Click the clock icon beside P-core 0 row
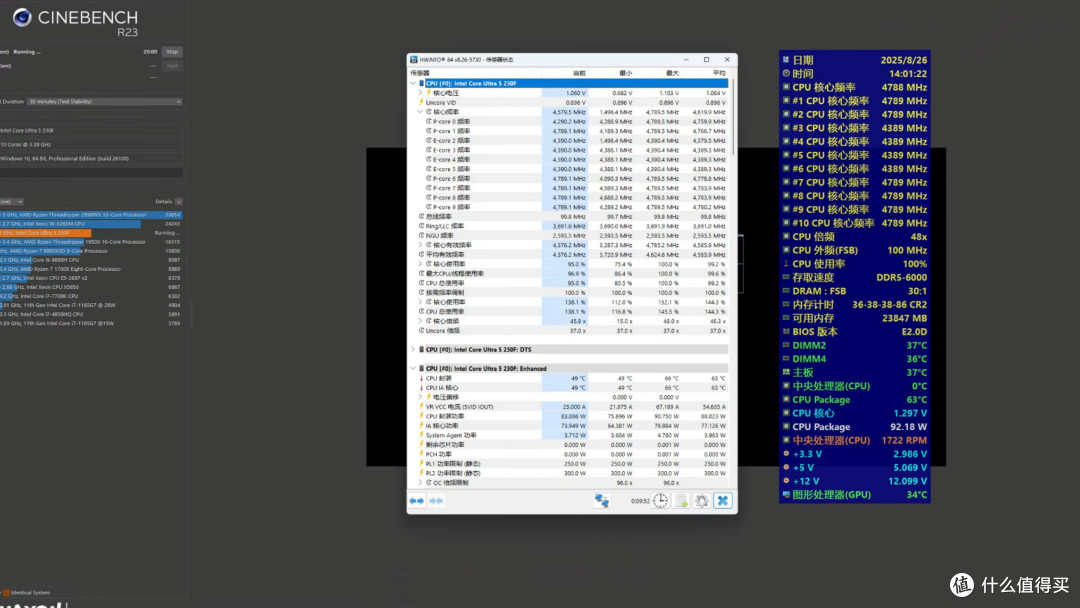Viewport: 1080px width, 608px height. (x=428, y=121)
